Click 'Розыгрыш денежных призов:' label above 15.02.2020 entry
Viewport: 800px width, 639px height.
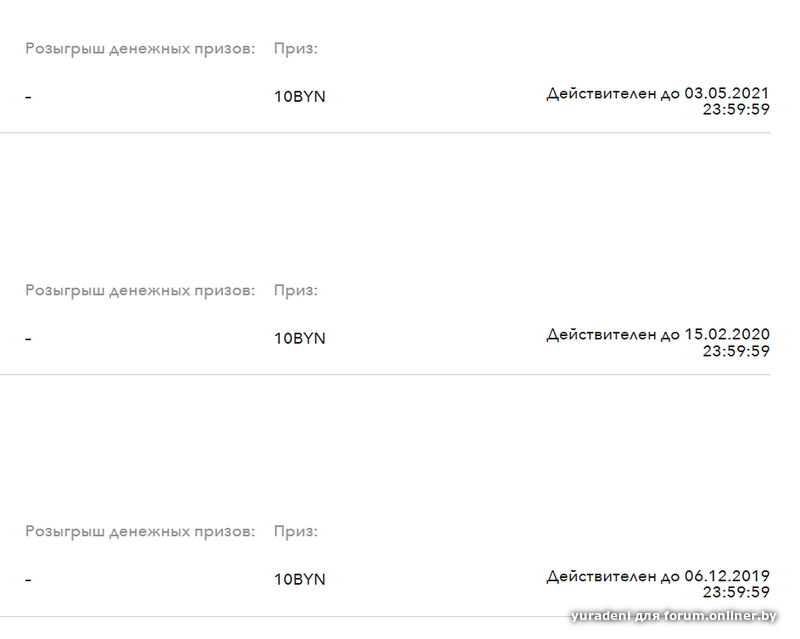click(x=140, y=290)
